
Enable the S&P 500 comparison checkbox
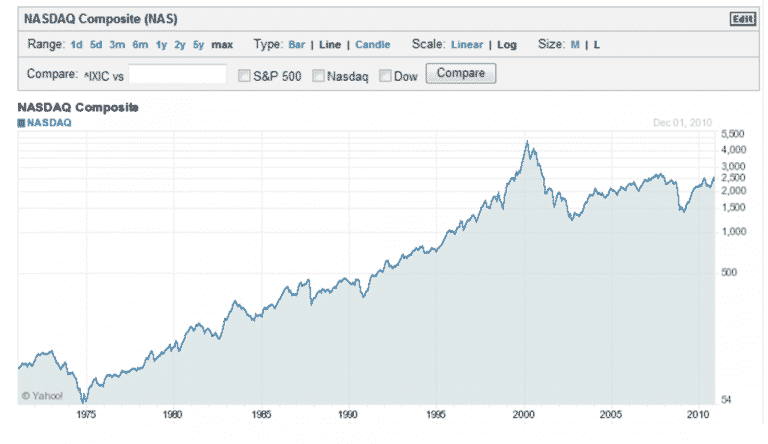244,74
